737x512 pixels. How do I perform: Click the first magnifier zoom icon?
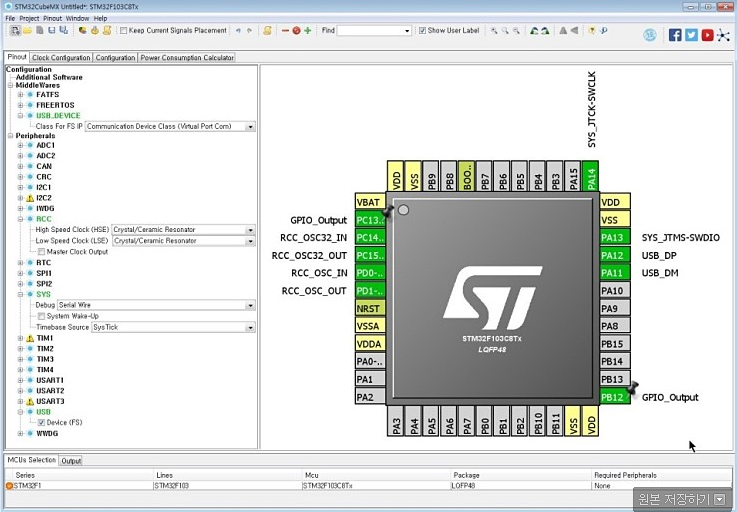(x=494, y=31)
